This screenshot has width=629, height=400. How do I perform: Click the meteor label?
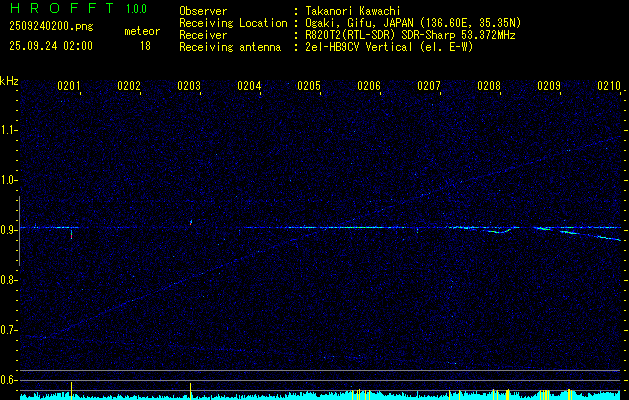[x=142, y=31]
